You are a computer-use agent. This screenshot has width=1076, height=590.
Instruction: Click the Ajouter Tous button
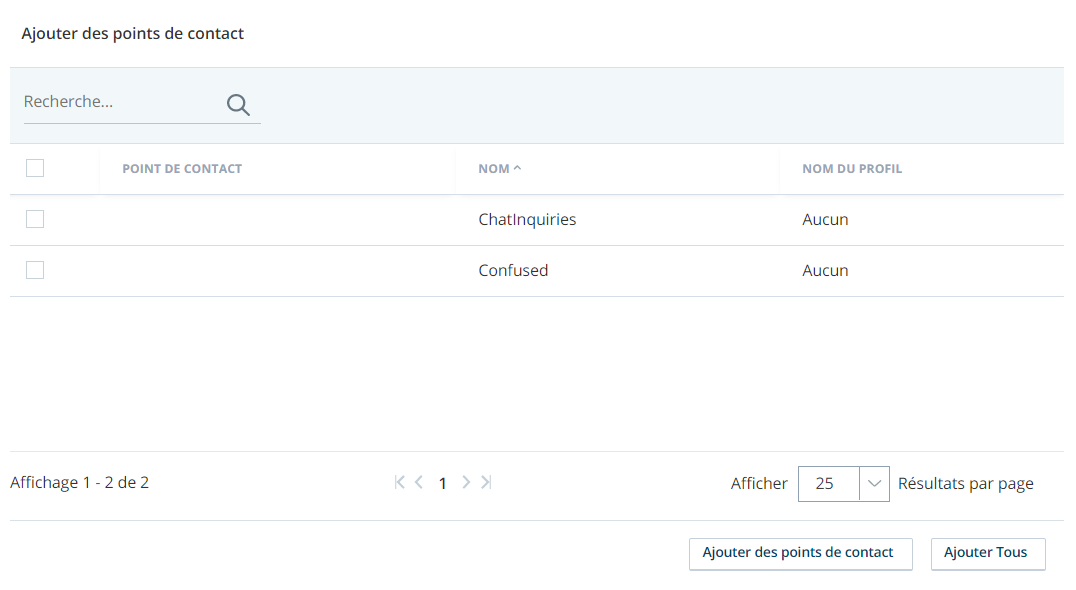coord(988,554)
